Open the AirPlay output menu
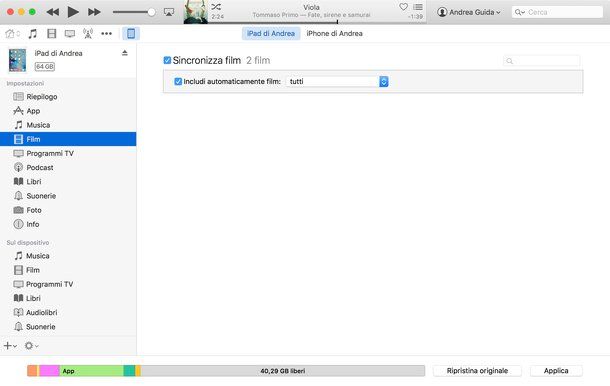 tap(169, 12)
